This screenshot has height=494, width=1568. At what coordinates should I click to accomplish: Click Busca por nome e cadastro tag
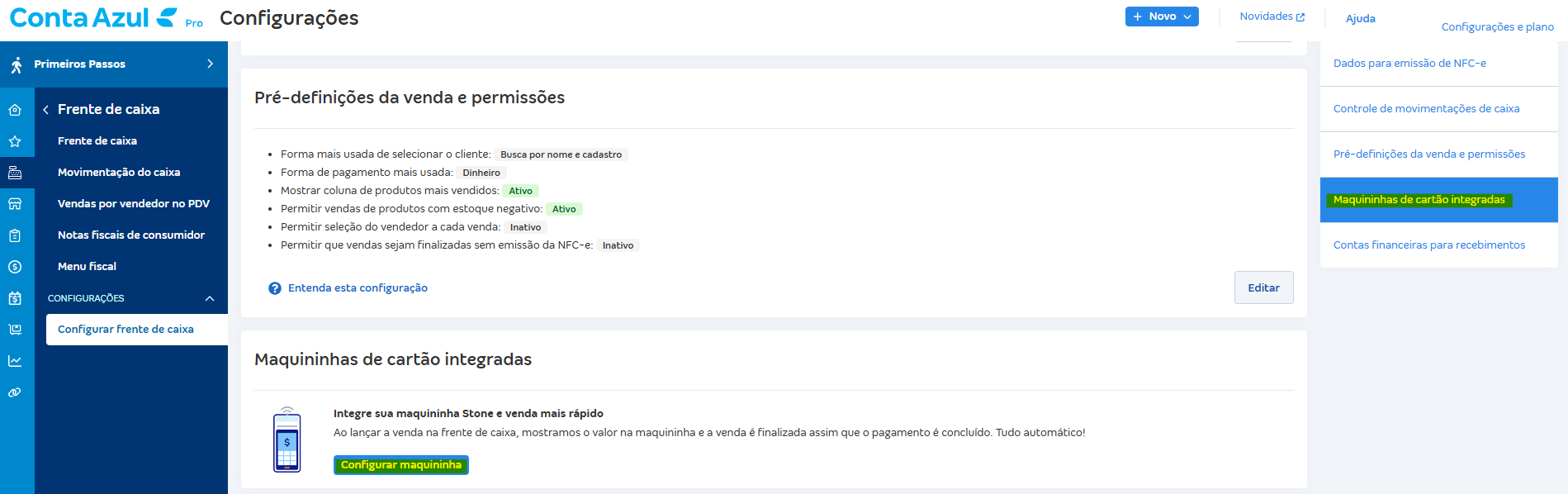click(x=561, y=154)
